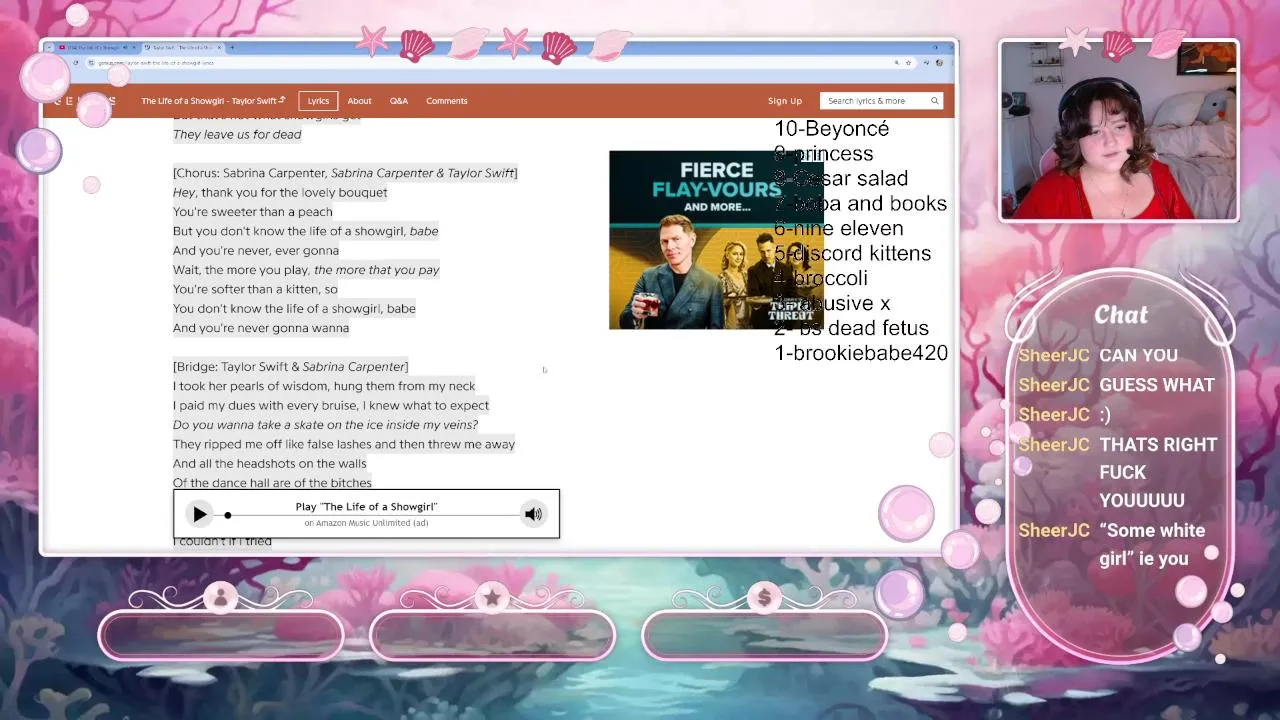Open the Lyrics tab

pyautogui.click(x=318, y=101)
